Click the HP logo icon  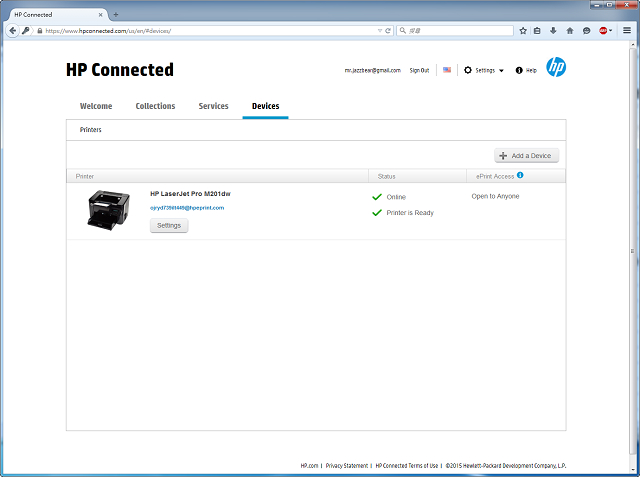click(x=556, y=68)
